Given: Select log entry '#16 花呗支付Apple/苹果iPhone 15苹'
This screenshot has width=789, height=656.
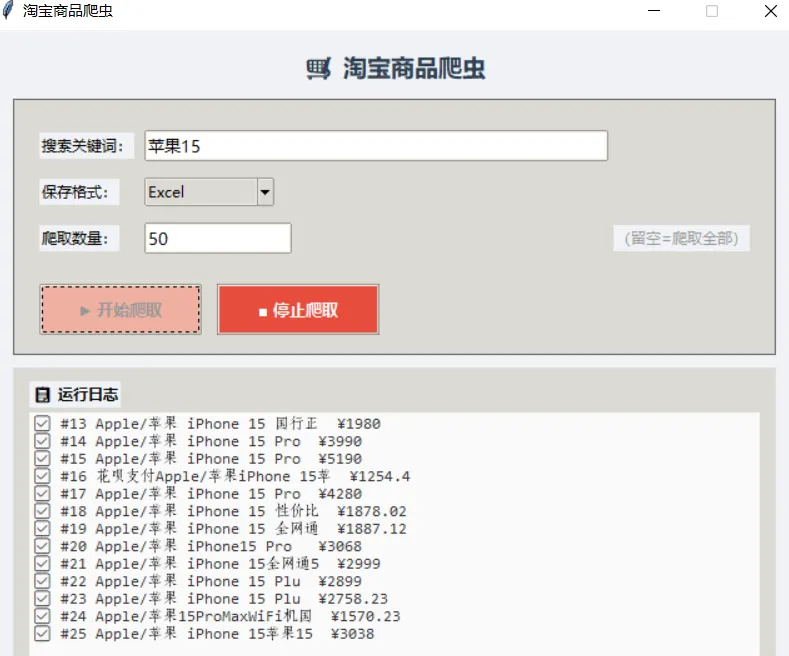Looking at the screenshot, I should [x=195, y=476].
